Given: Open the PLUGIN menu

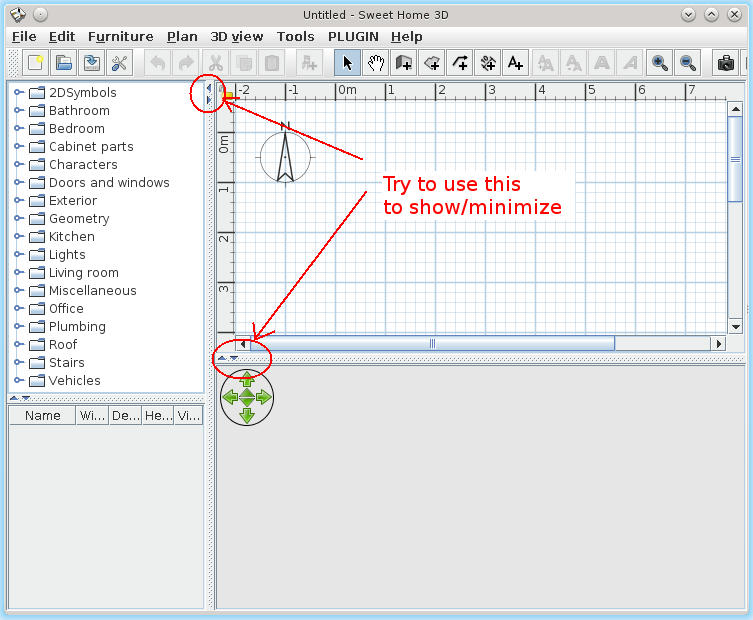Looking at the screenshot, I should 353,36.
